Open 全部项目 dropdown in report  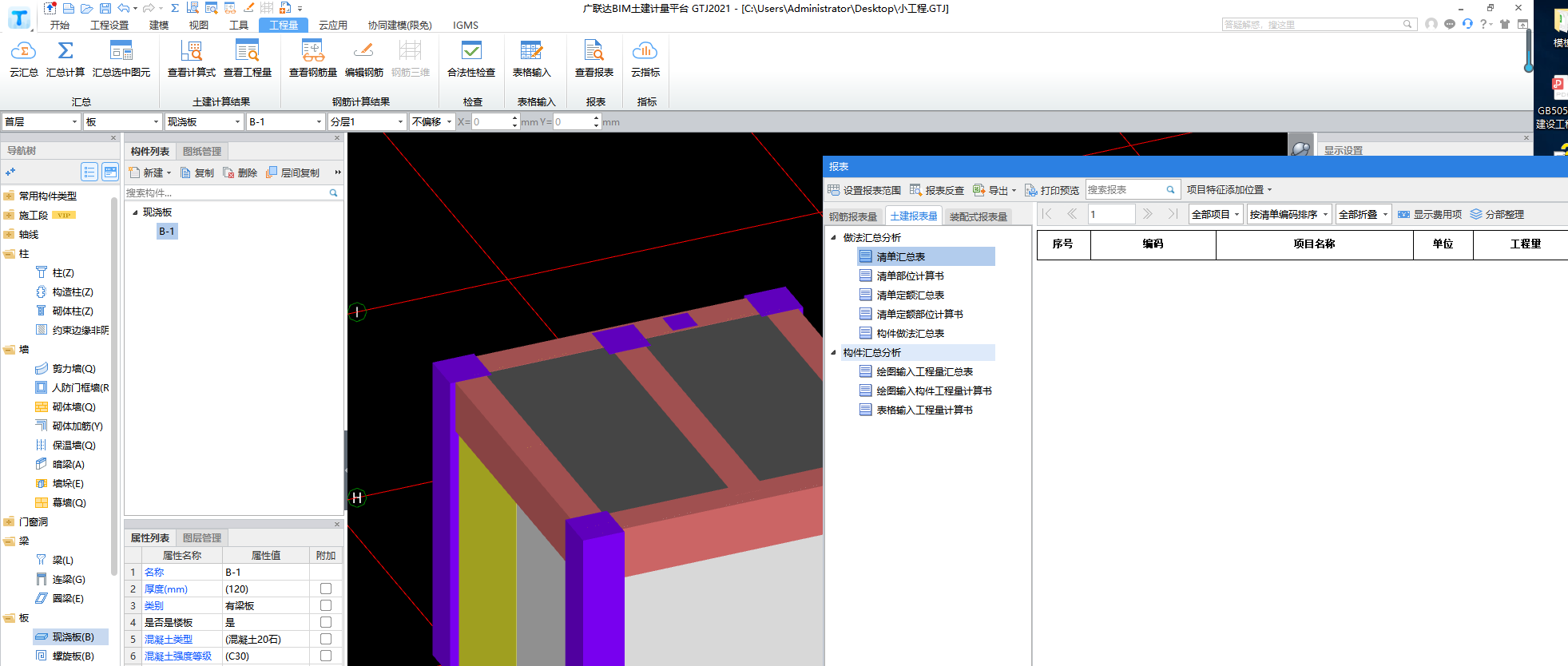coord(1215,214)
